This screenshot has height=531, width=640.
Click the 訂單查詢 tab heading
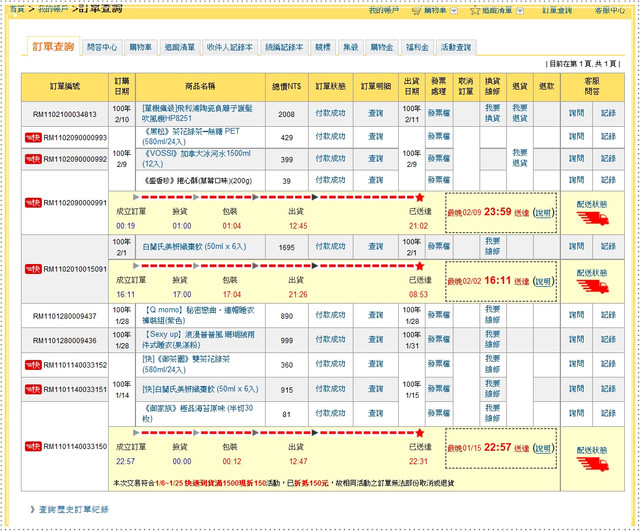pos(53,47)
